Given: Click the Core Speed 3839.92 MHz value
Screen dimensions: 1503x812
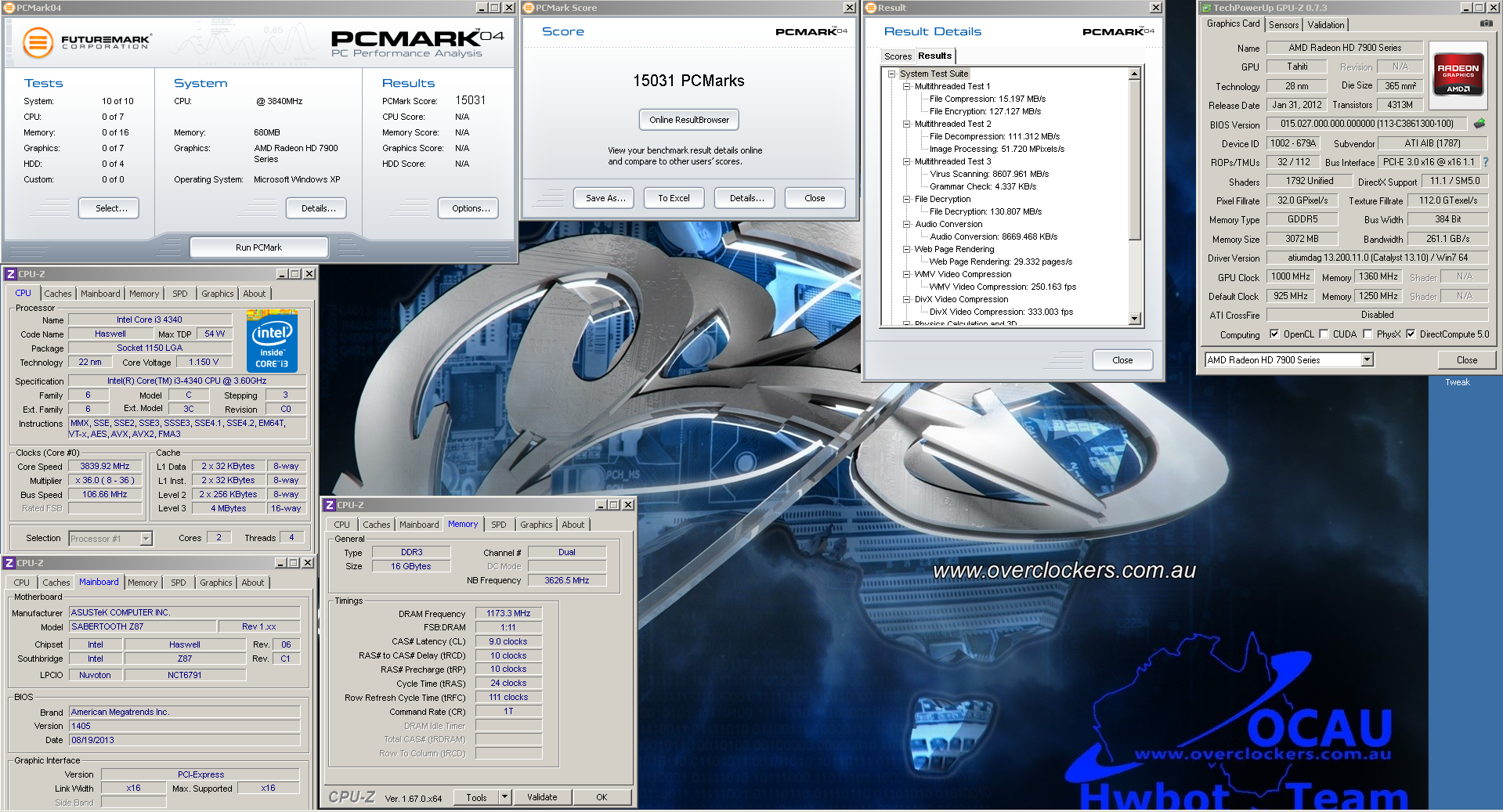Looking at the screenshot, I should click(x=105, y=467).
